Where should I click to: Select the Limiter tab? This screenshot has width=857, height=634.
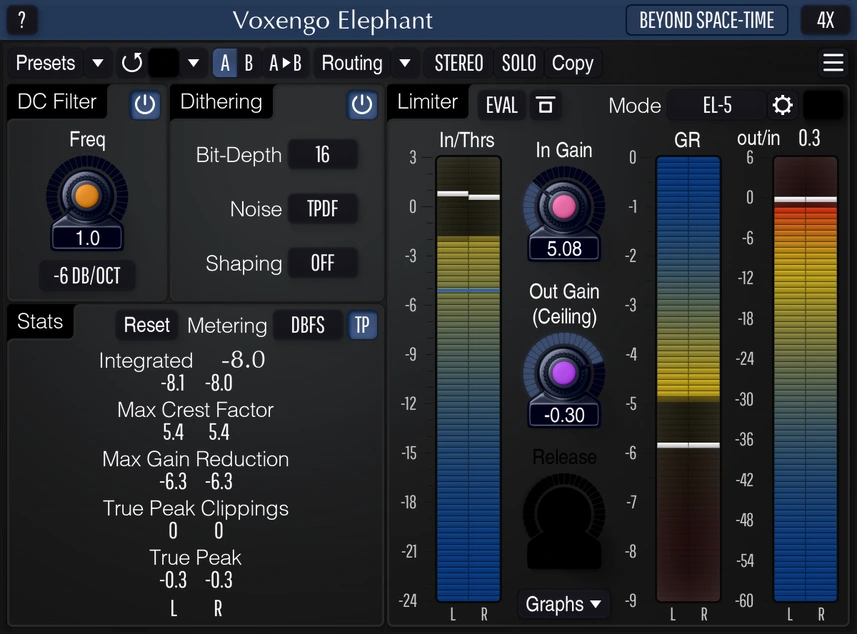(427, 101)
